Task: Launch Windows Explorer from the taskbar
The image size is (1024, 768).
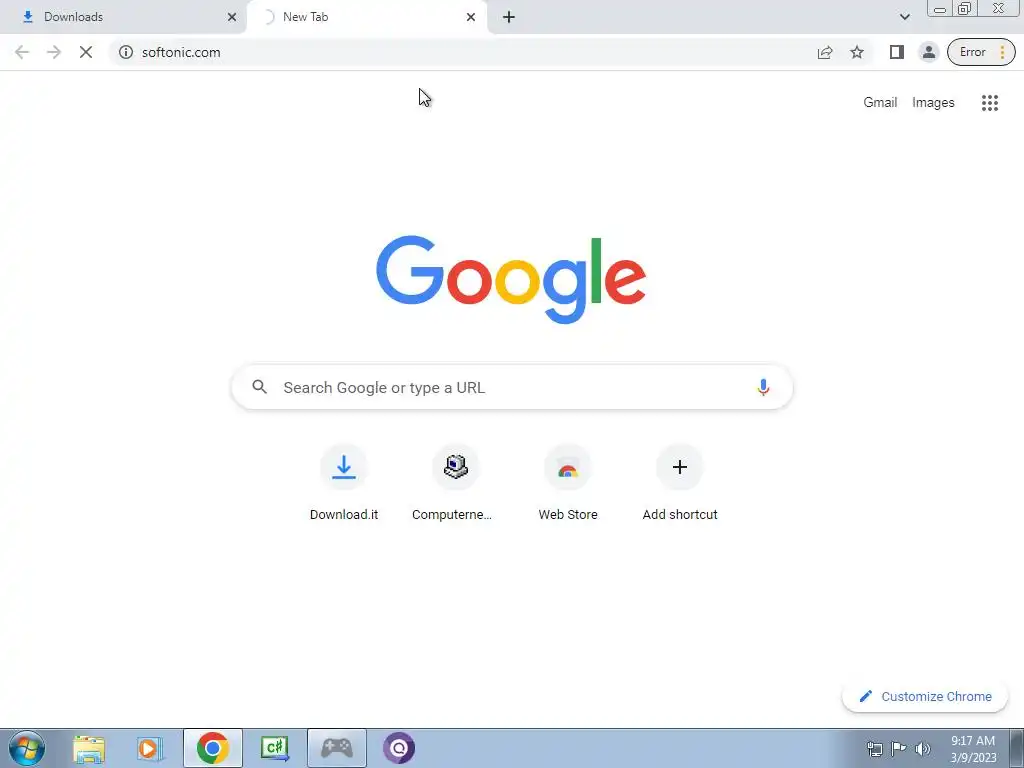Action: [89, 748]
